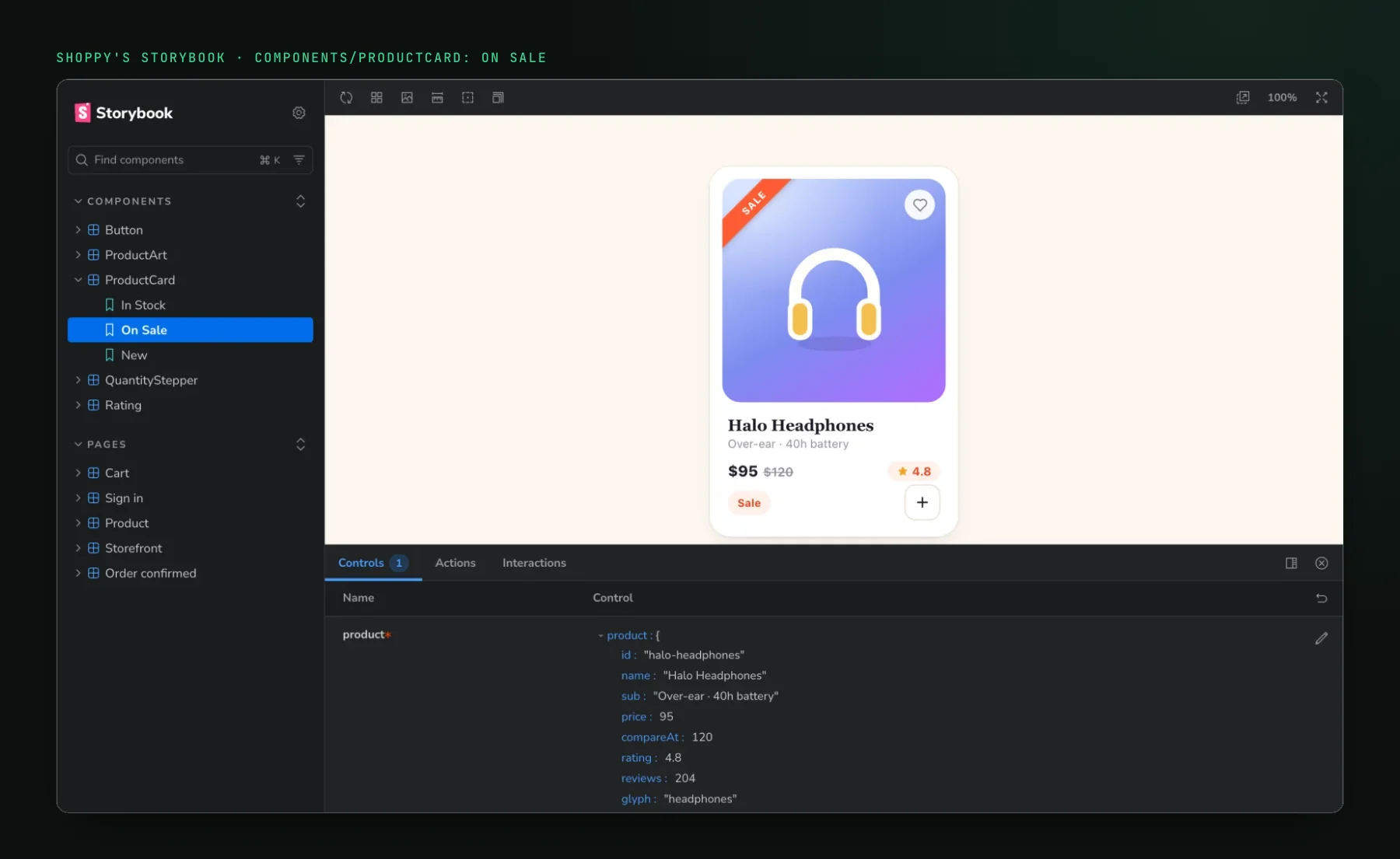Expand all under COMPONENTS using up-down arrows
1400x859 pixels.
point(300,201)
